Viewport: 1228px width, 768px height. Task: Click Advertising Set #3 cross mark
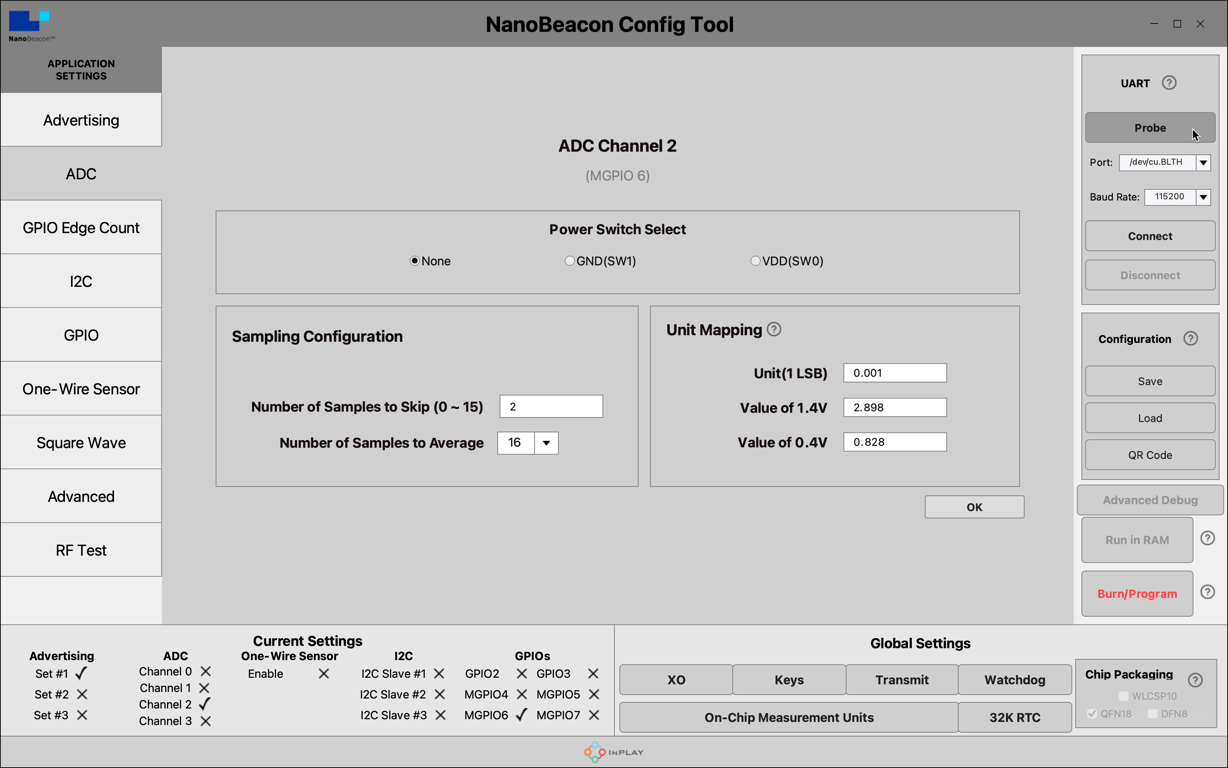point(82,715)
